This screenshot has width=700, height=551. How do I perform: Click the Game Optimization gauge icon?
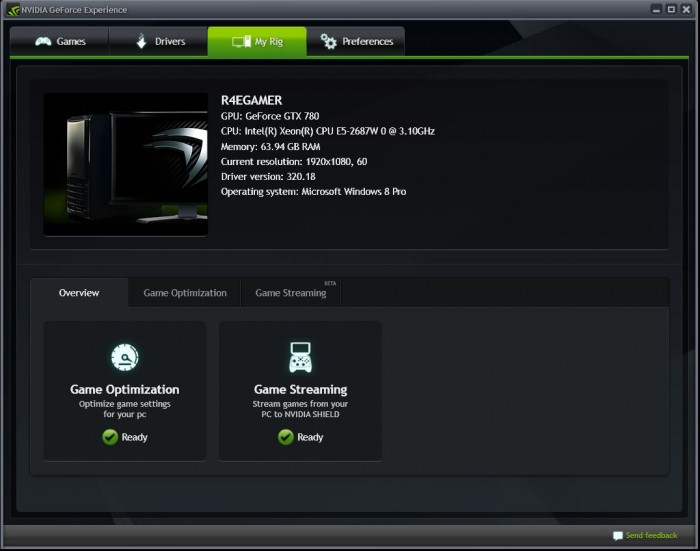(x=125, y=357)
